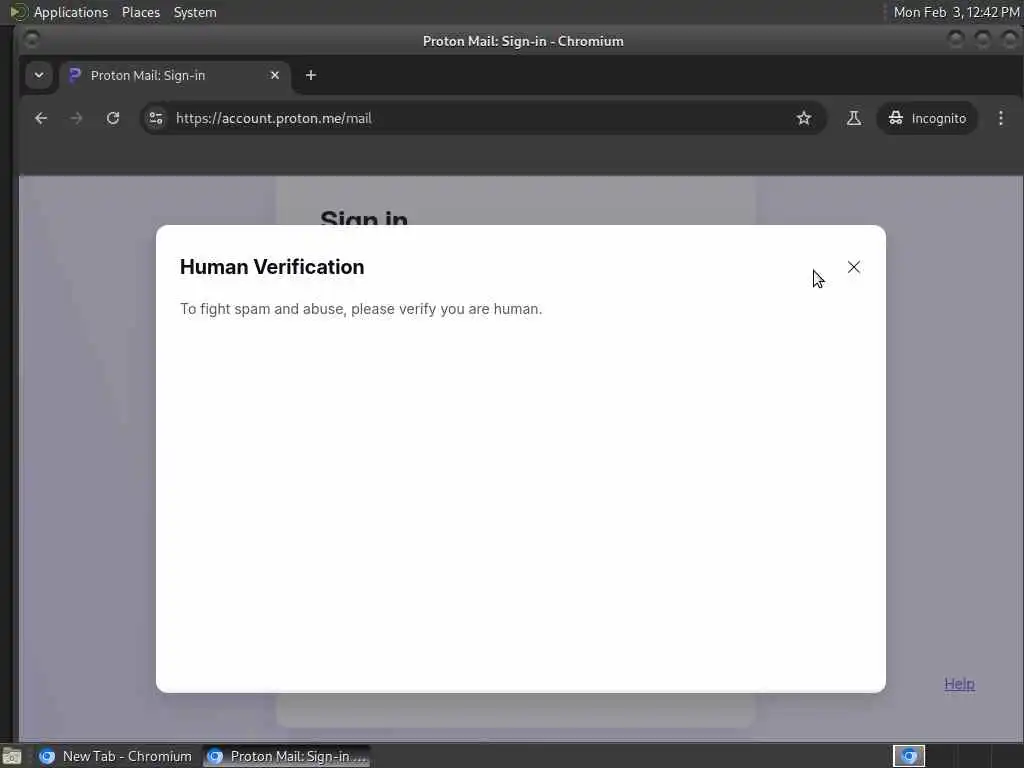This screenshot has height=768, width=1024.
Task: Click the Incognito indicator button
Action: point(927,118)
